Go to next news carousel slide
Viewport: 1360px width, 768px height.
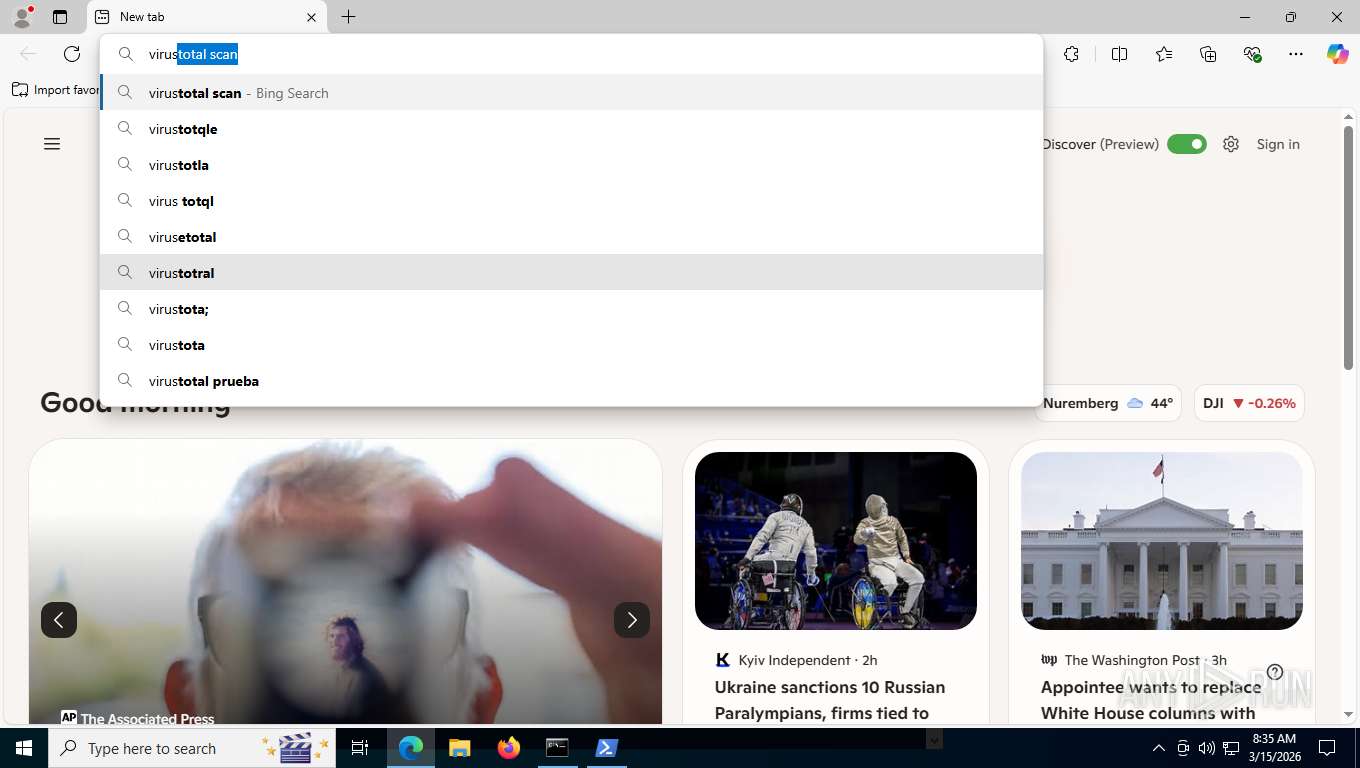pyautogui.click(x=632, y=620)
